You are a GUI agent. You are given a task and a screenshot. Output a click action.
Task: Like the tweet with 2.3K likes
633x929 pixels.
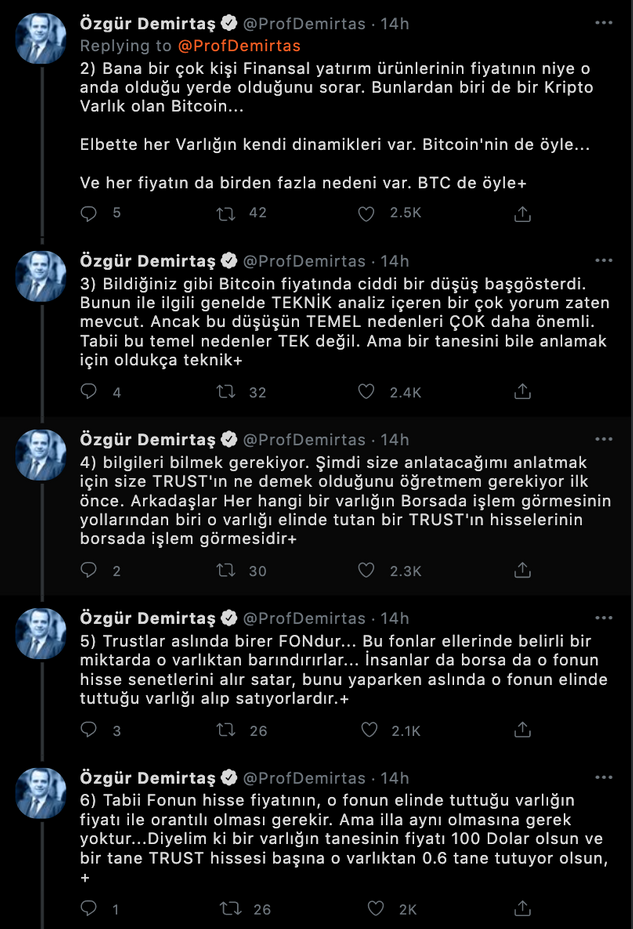(x=366, y=570)
